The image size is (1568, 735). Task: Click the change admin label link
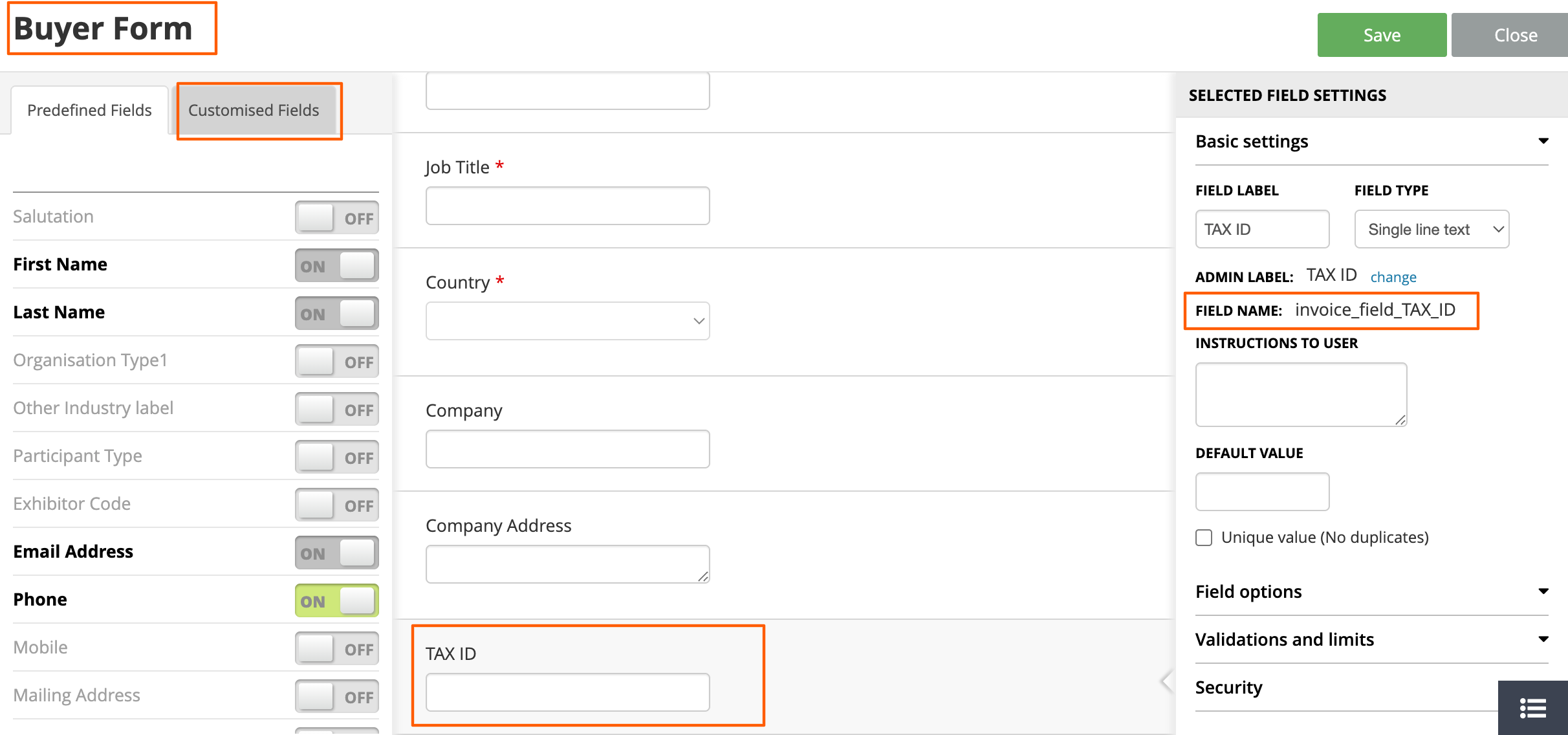(1393, 277)
